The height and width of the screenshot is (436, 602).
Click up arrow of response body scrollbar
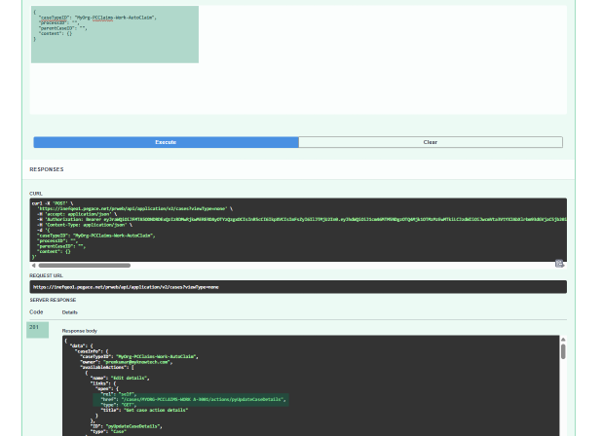563,339
